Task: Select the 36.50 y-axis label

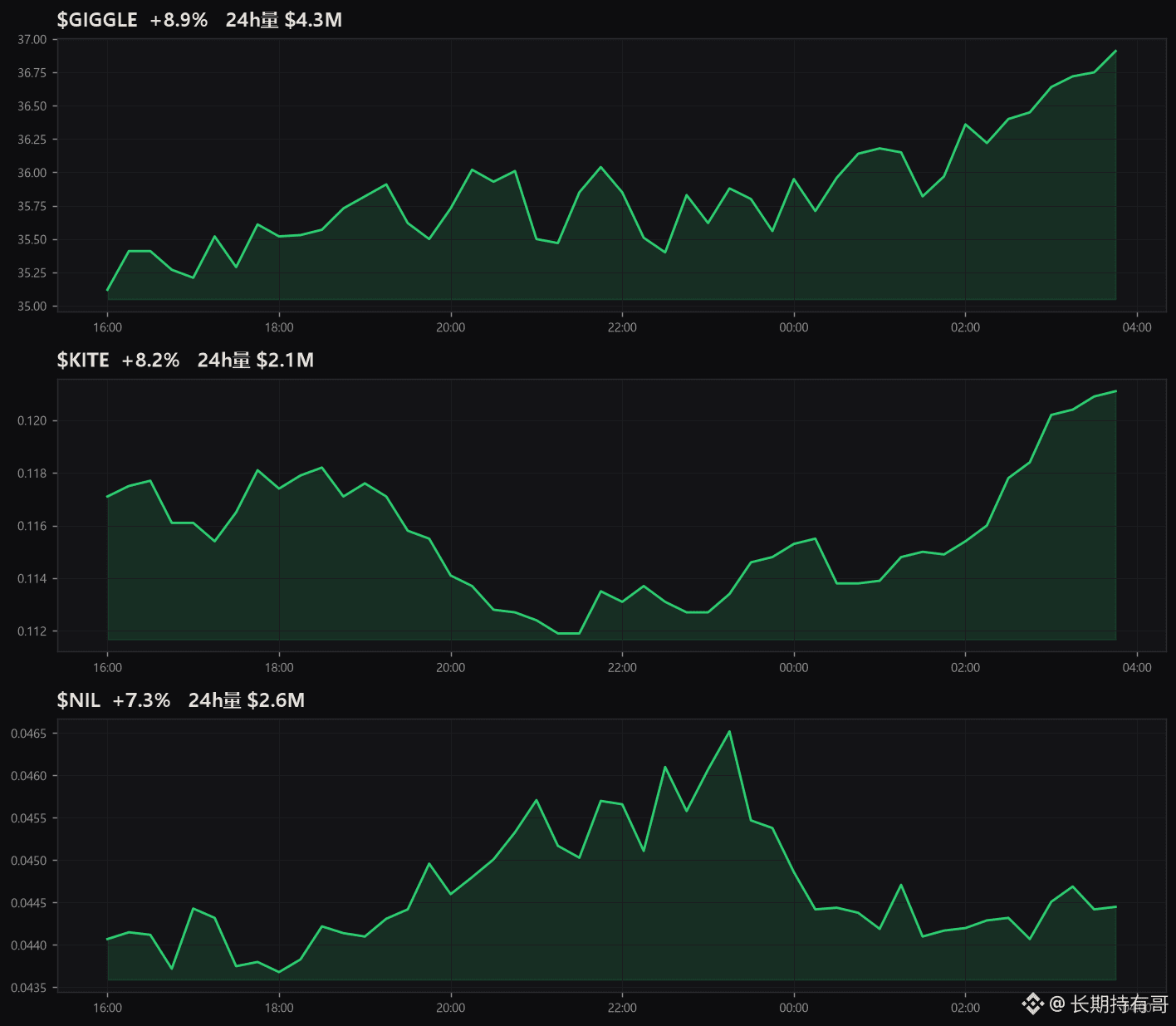Action: [x=32, y=106]
